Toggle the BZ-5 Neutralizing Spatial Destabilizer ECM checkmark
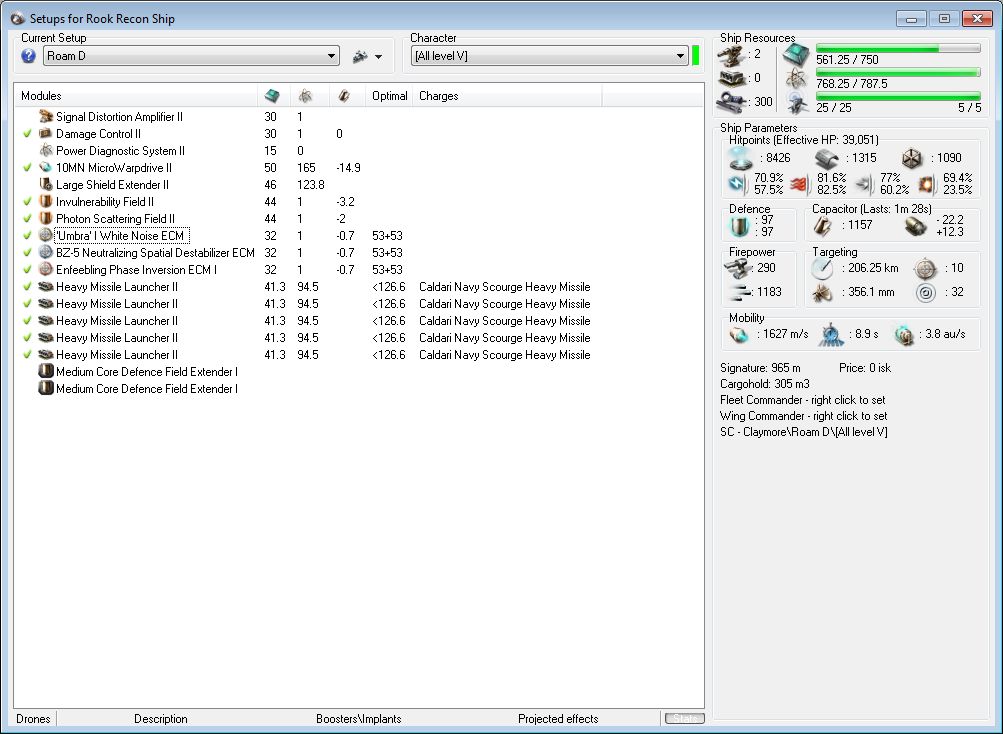The height and width of the screenshot is (734, 1003). point(27,252)
